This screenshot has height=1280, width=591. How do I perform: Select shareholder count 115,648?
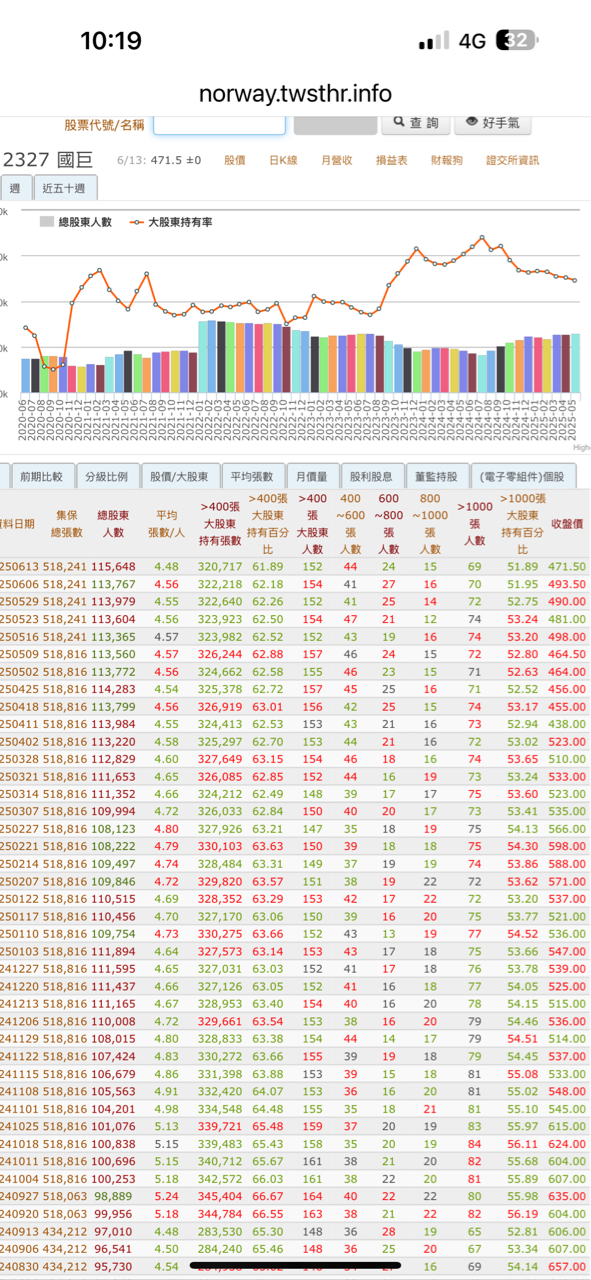113,567
